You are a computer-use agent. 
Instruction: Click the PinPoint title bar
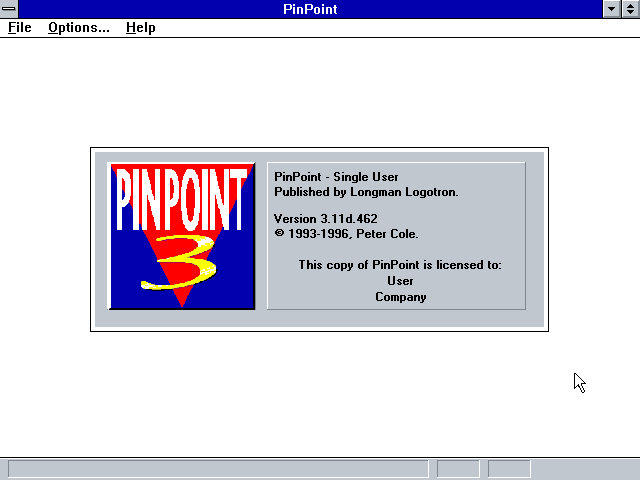(310, 9)
